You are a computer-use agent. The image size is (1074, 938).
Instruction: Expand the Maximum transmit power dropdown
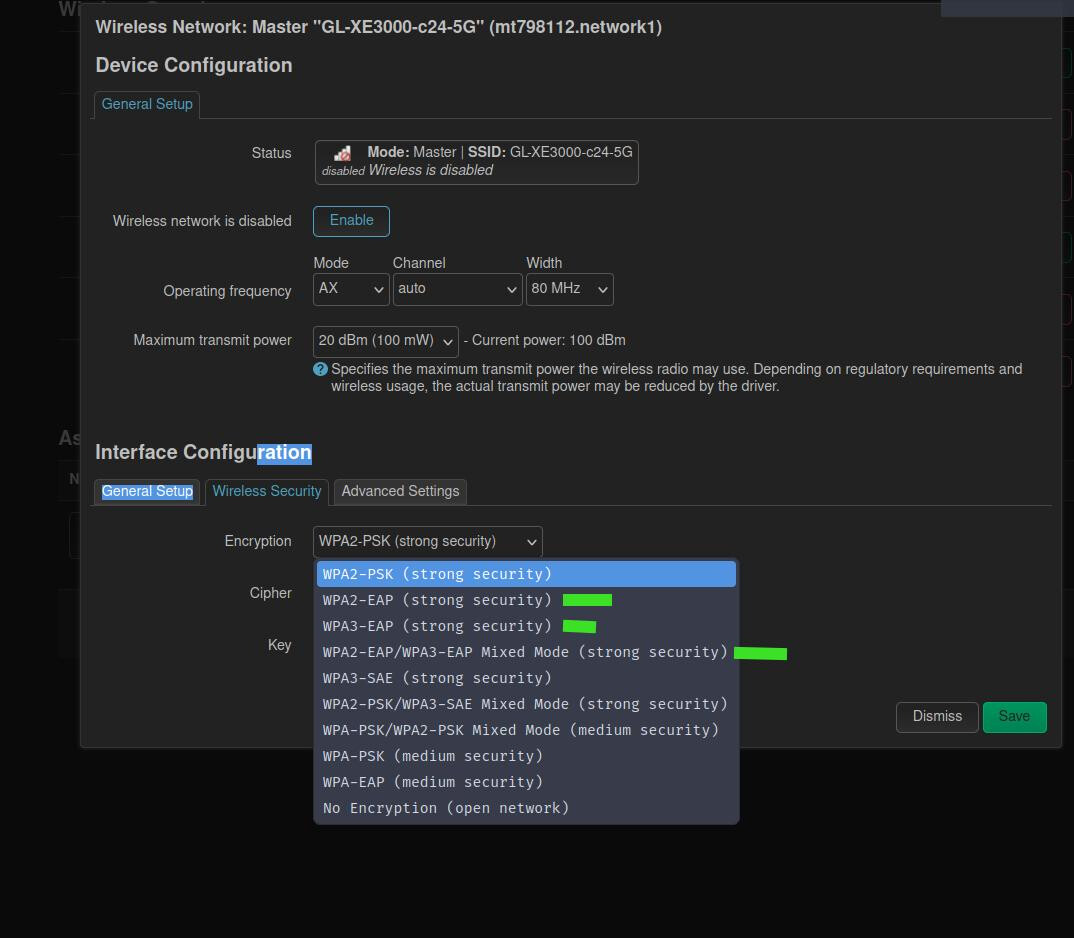(386, 341)
